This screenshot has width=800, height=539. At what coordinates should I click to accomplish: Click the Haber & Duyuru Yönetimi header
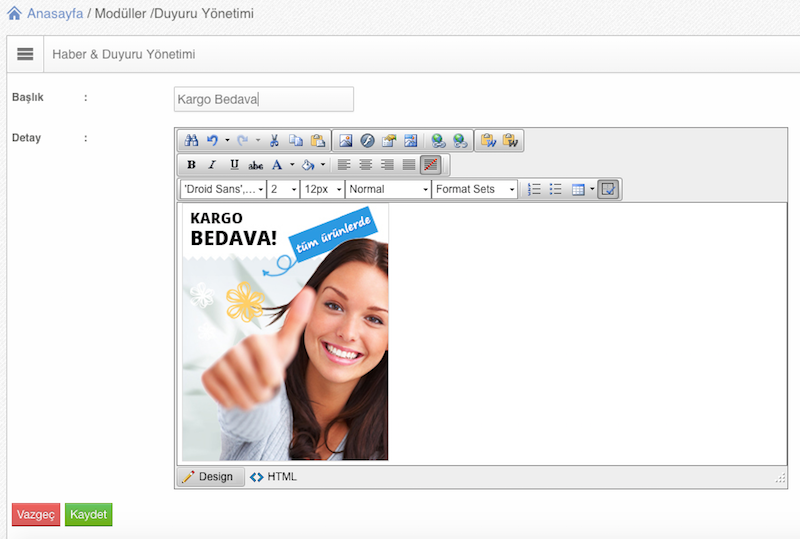123,54
